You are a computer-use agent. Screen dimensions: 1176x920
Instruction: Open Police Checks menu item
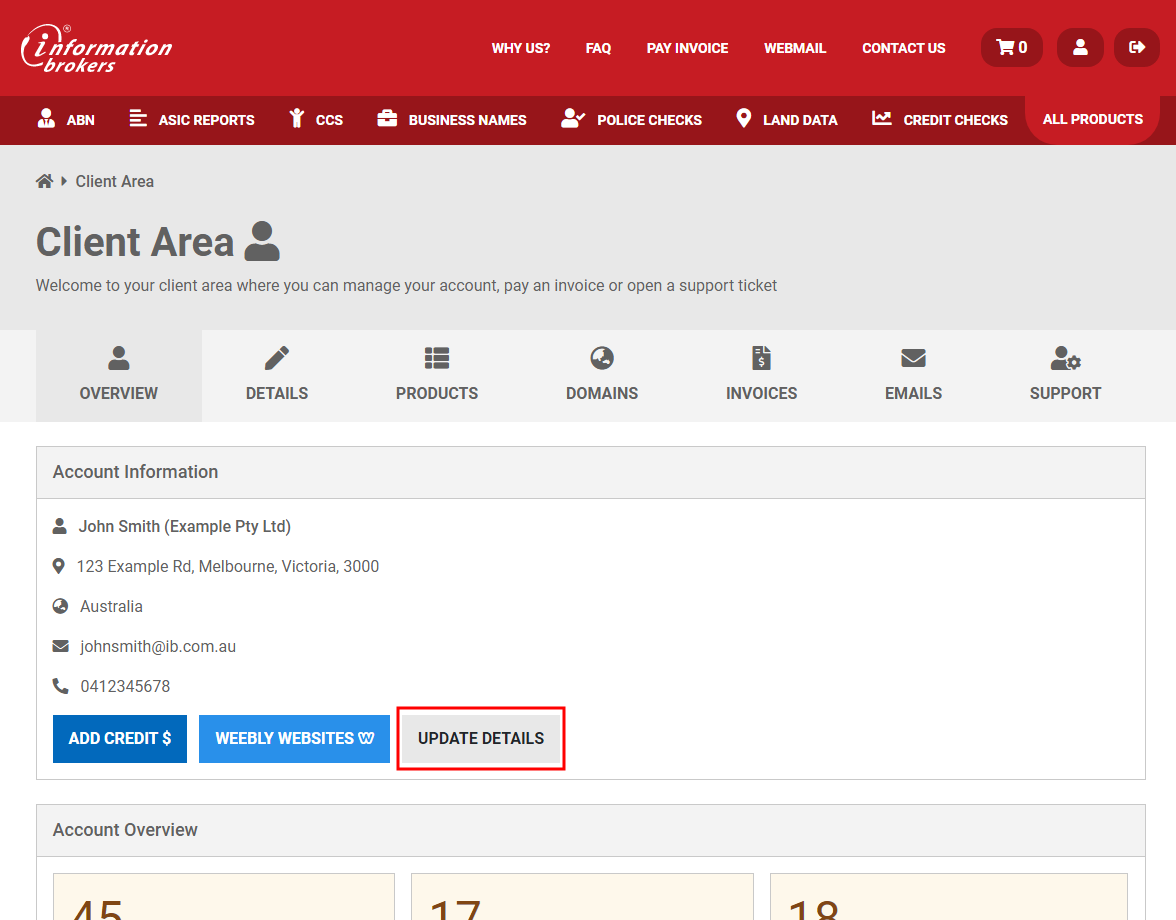(632, 120)
